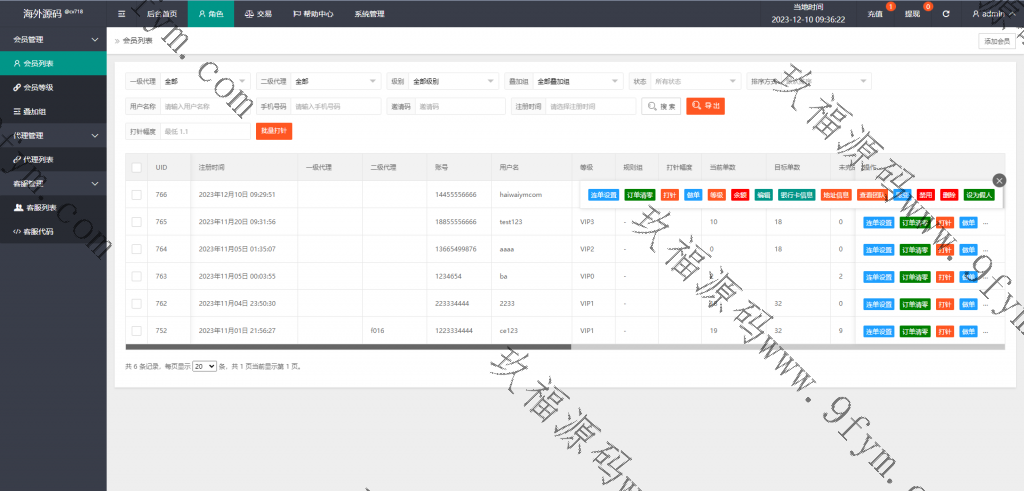Screen dimensions: 1024x491
Task: Check the row checkbox for UID 752
Action: (x=136, y=330)
